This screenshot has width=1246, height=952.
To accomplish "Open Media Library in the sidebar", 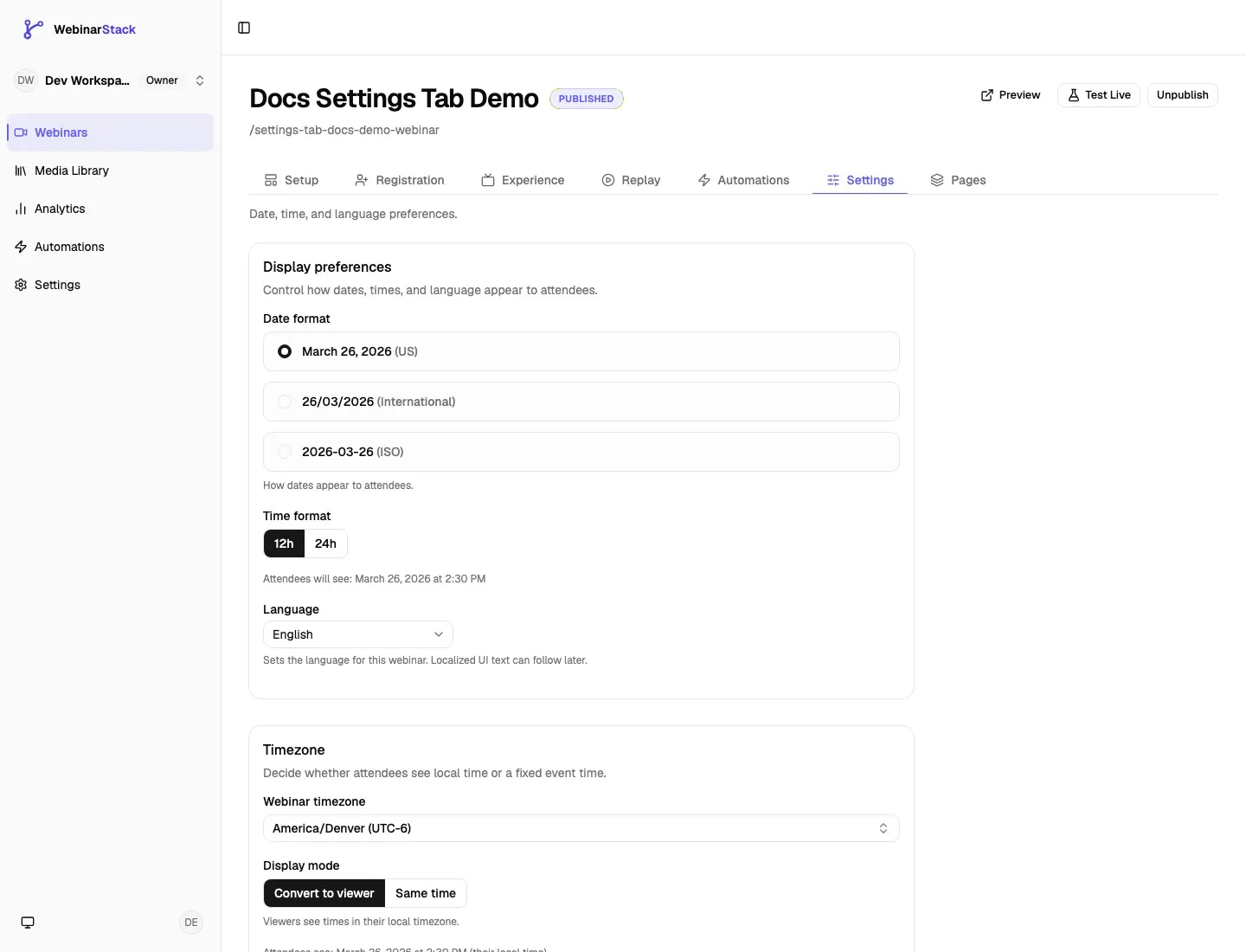I will point(110,170).
